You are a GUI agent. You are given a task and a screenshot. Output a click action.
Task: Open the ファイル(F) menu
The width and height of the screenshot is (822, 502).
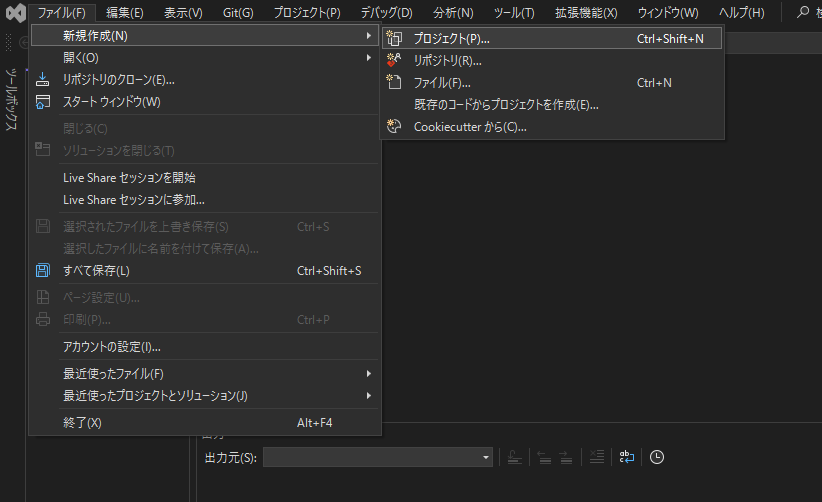pyautogui.click(x=62, y=13)
